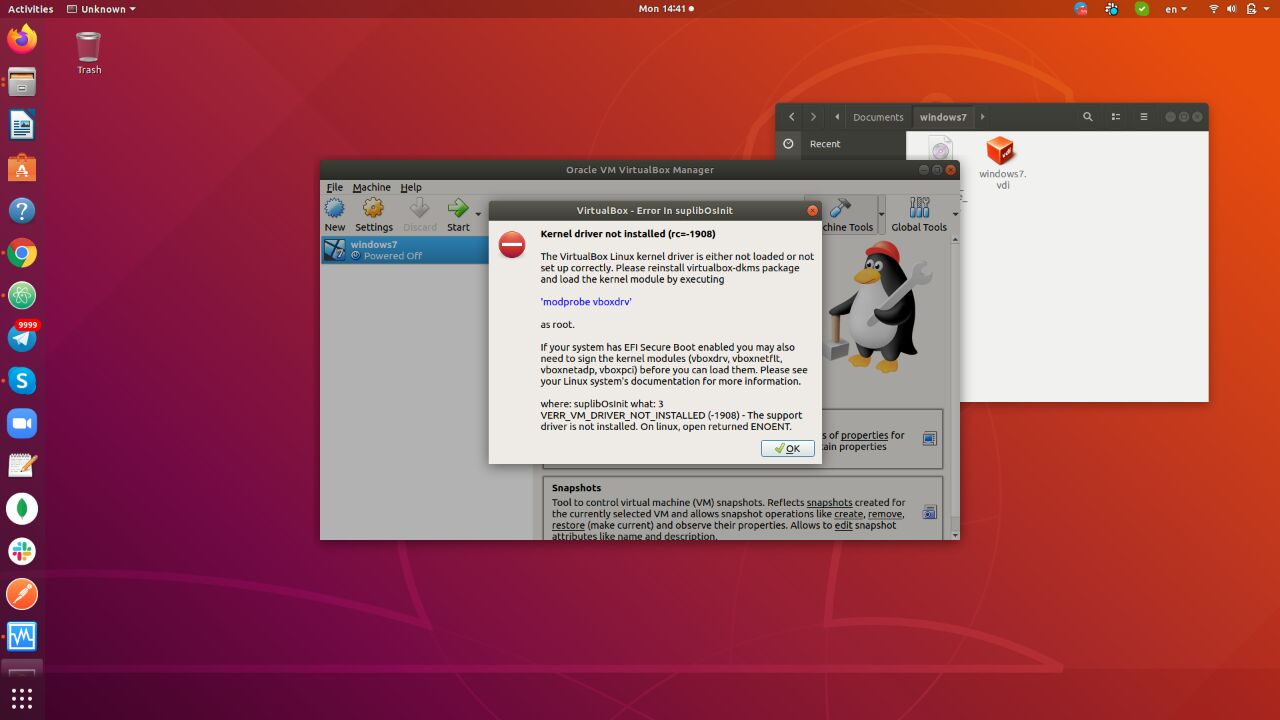This screenshot has height=720, width=1280.
Task: Open the Trash desktop icon
Action: pyautogui.click(x=89, y=52)
